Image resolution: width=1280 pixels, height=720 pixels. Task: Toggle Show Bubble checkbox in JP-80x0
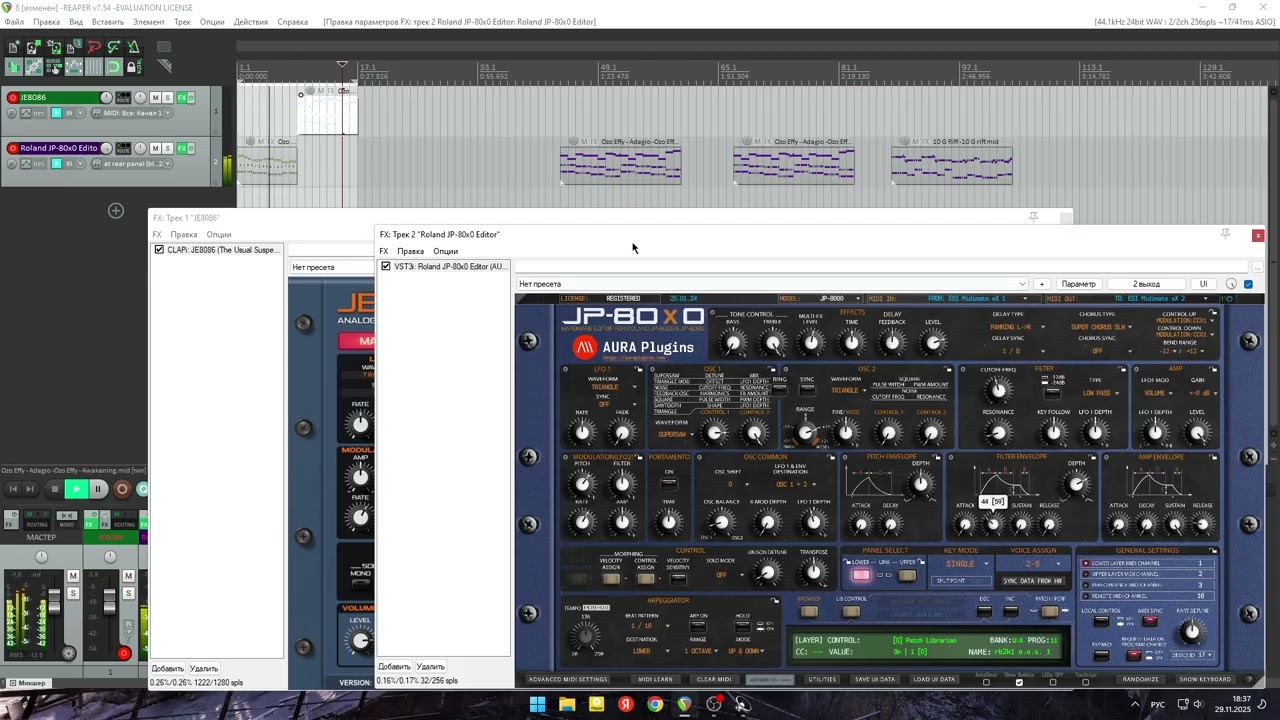point(1019,682)
